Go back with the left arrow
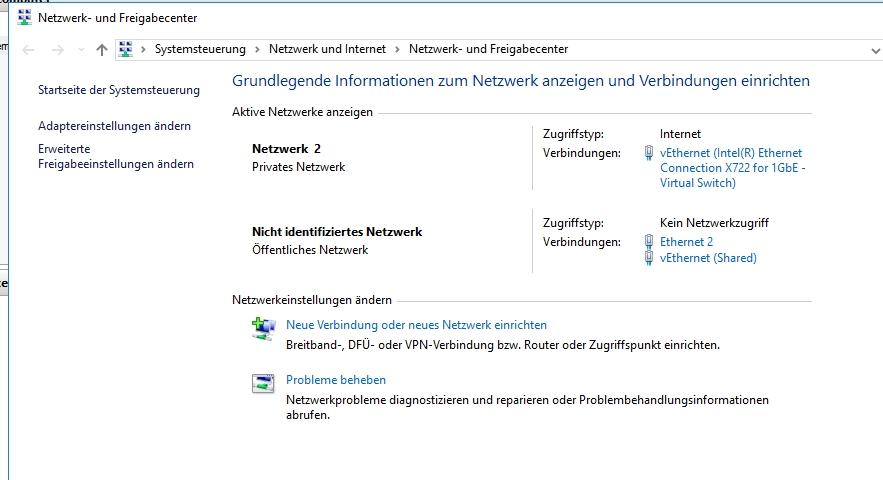The image size is (883, 480). [x=28, y=50]
